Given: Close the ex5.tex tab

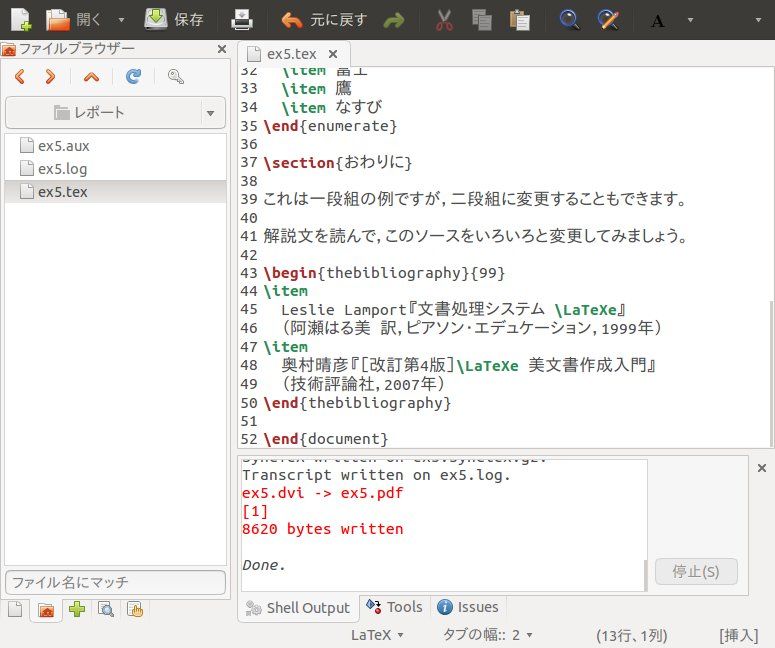Looking at the screenshot, I should pos(334,54).
